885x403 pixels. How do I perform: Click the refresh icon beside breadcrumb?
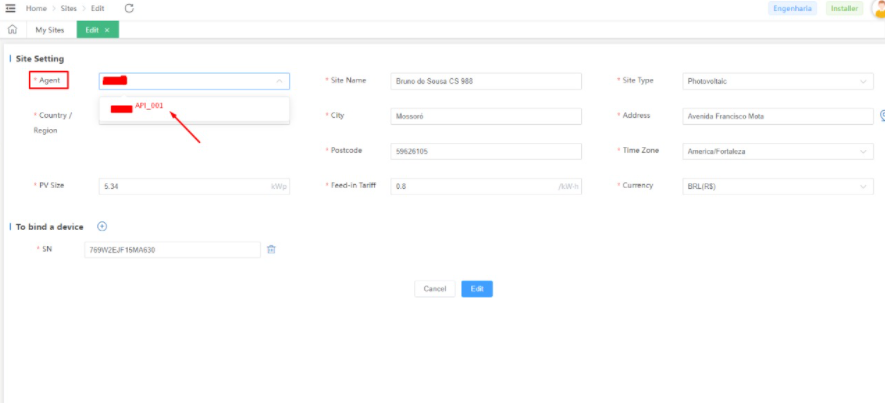point(129,8)
